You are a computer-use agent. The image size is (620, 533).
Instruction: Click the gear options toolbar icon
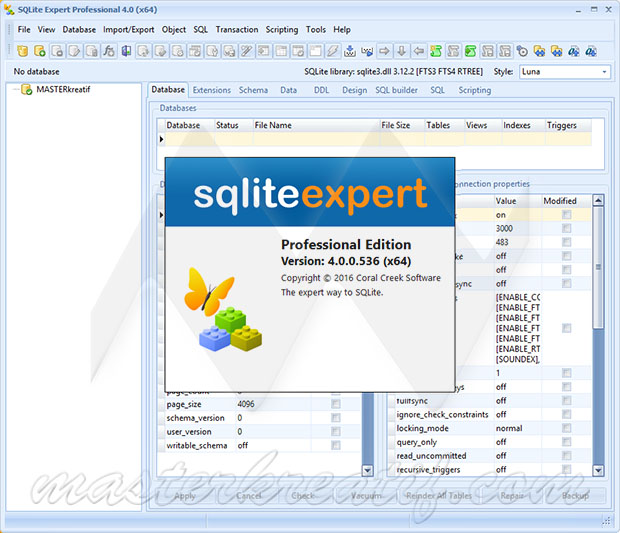[522, 51]
